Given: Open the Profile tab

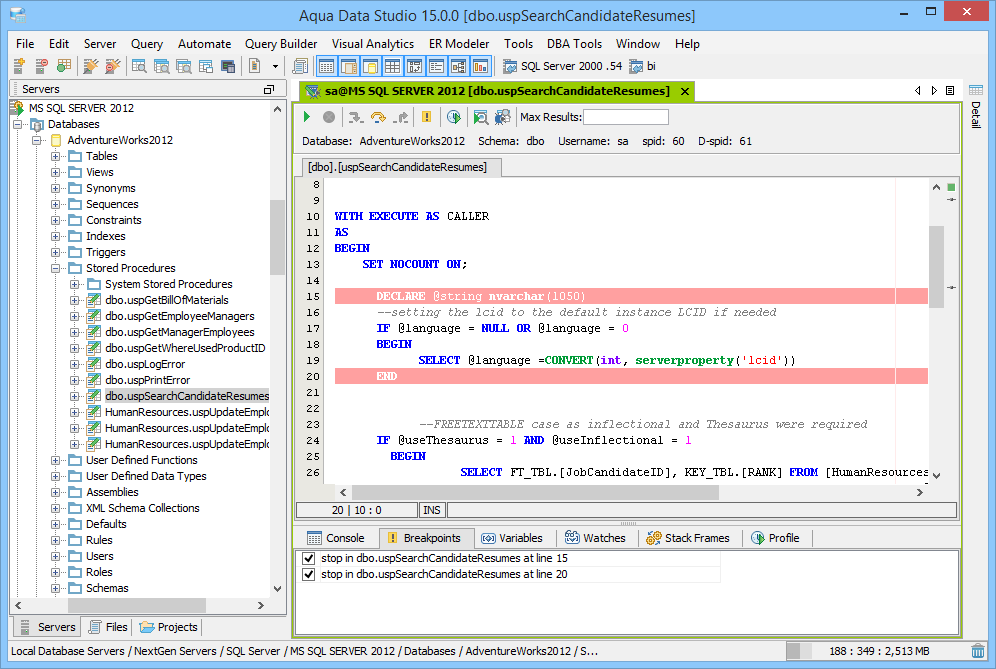Looking at the screenshot, I should [775, 538].
